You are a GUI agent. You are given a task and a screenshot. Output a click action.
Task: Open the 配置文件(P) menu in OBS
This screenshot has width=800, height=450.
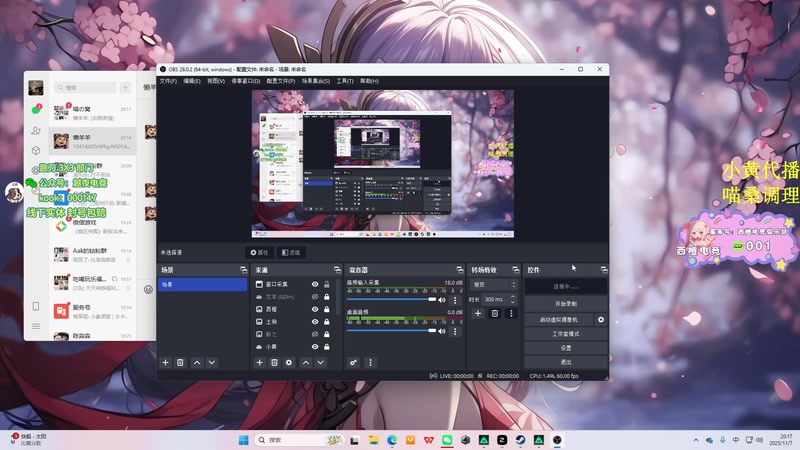pos(281,81)
